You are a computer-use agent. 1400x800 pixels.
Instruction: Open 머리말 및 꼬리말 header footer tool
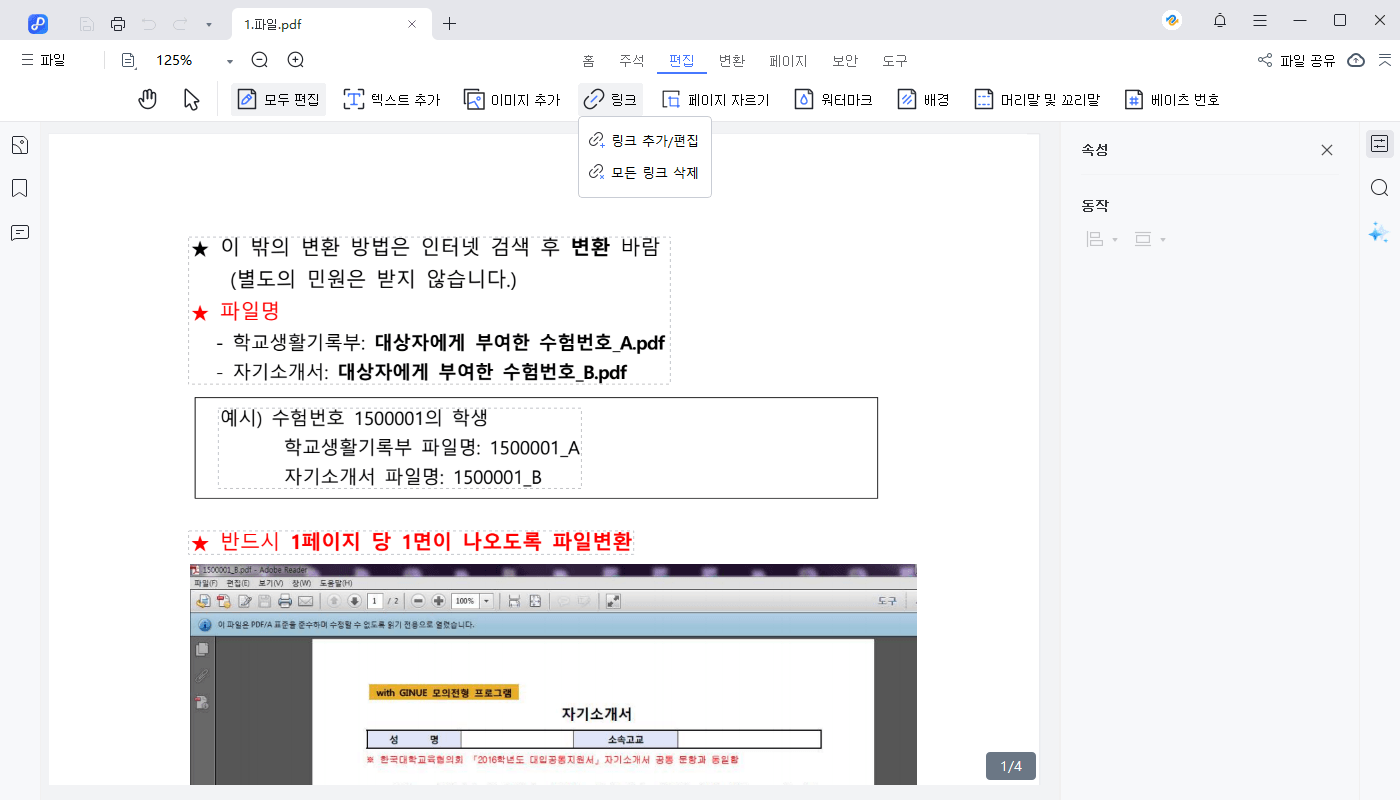pyautogui.click(x=1037, y=99)
